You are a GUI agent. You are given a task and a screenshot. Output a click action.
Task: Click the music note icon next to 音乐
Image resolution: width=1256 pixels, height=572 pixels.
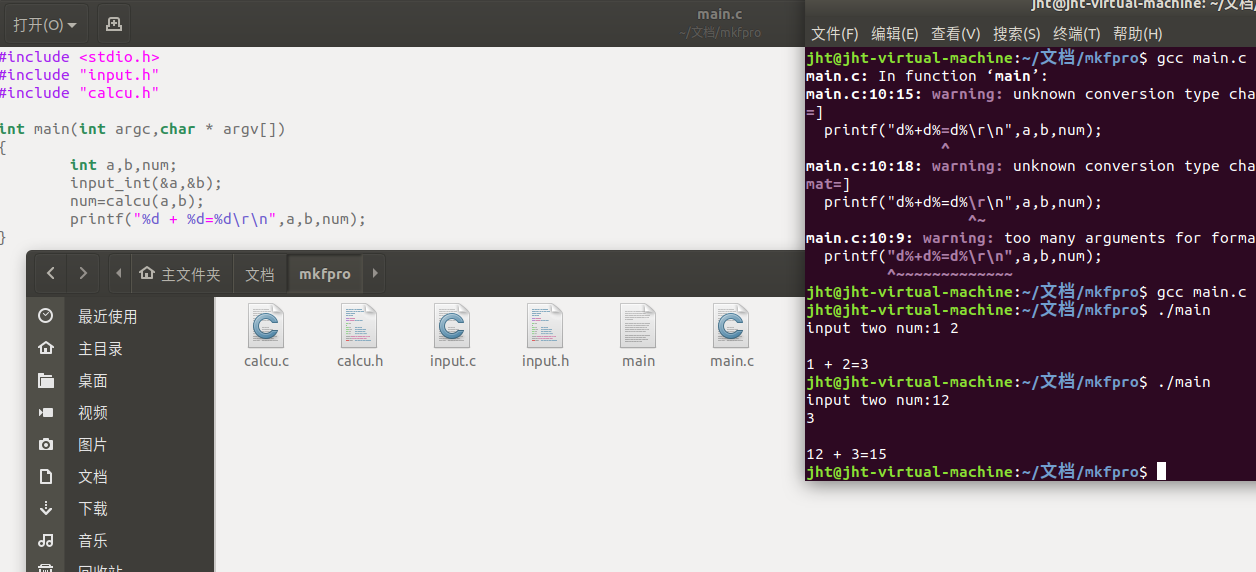click(x=45, y=540)
